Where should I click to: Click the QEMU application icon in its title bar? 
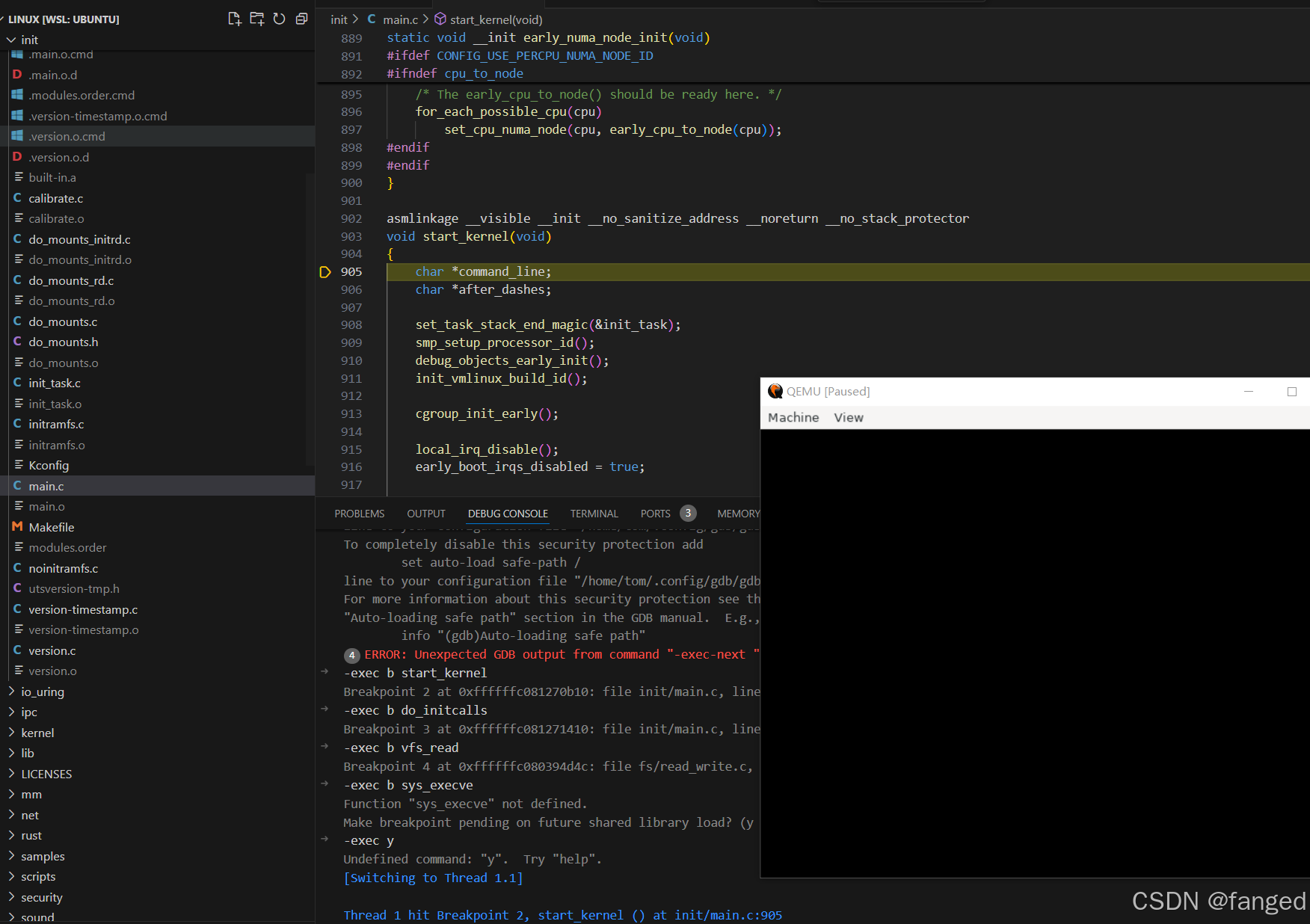(x=775, y=391)
